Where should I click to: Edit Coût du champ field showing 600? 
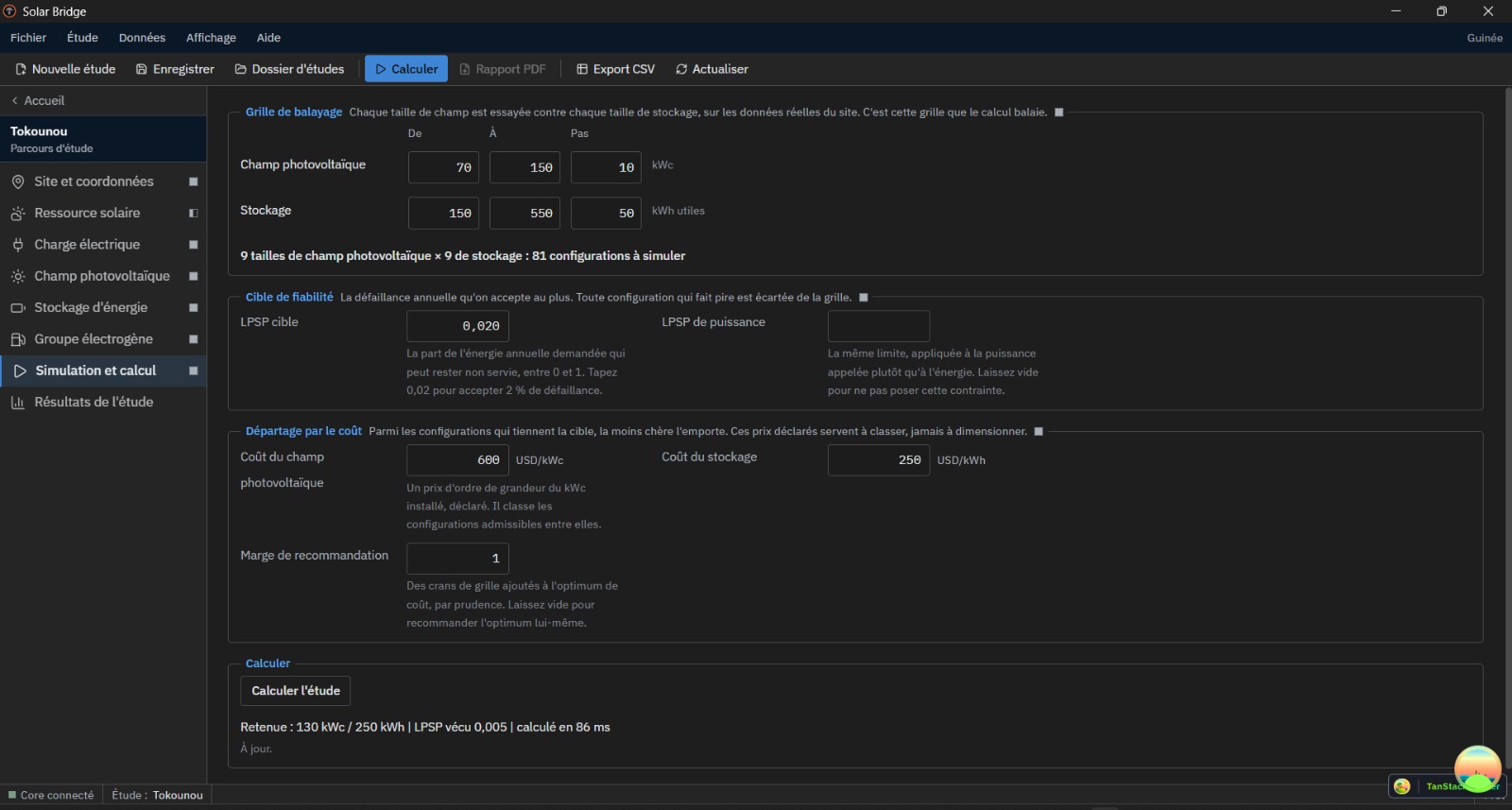457,460
